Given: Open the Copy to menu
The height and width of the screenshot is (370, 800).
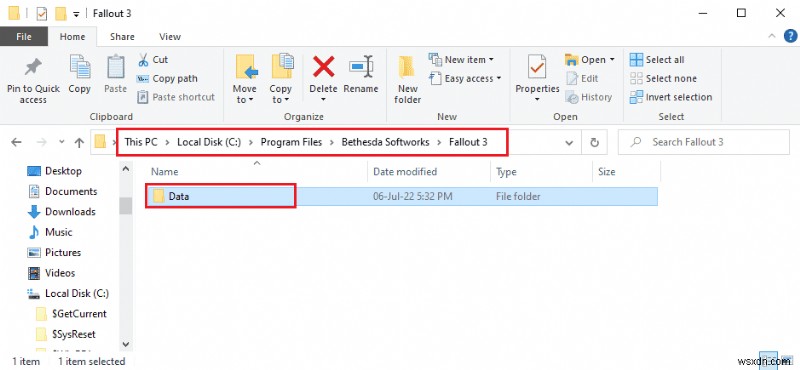Looking at the screenshot, I should pyautogui.click(x=281, y=79).
